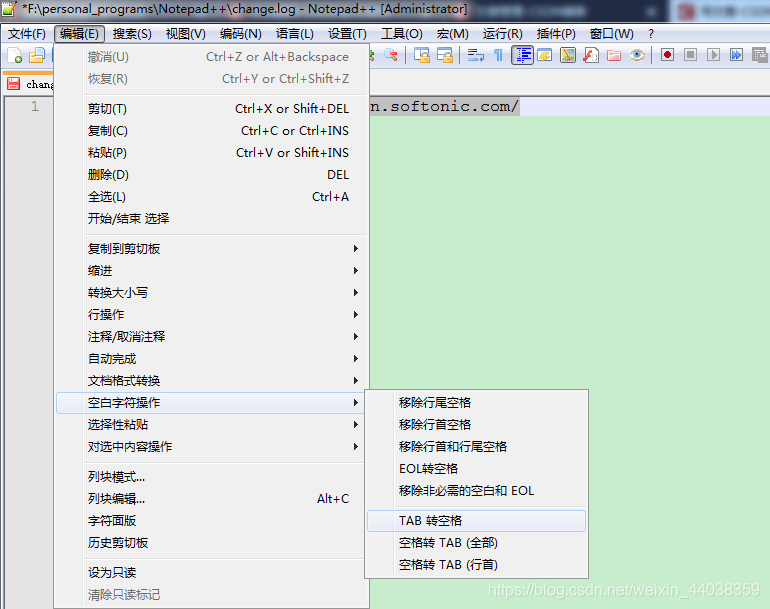This screenshot has width=770, height=609.
Task: Click the highlighted 空白字符操作 submenu entry
Action: tap(212, 403)
